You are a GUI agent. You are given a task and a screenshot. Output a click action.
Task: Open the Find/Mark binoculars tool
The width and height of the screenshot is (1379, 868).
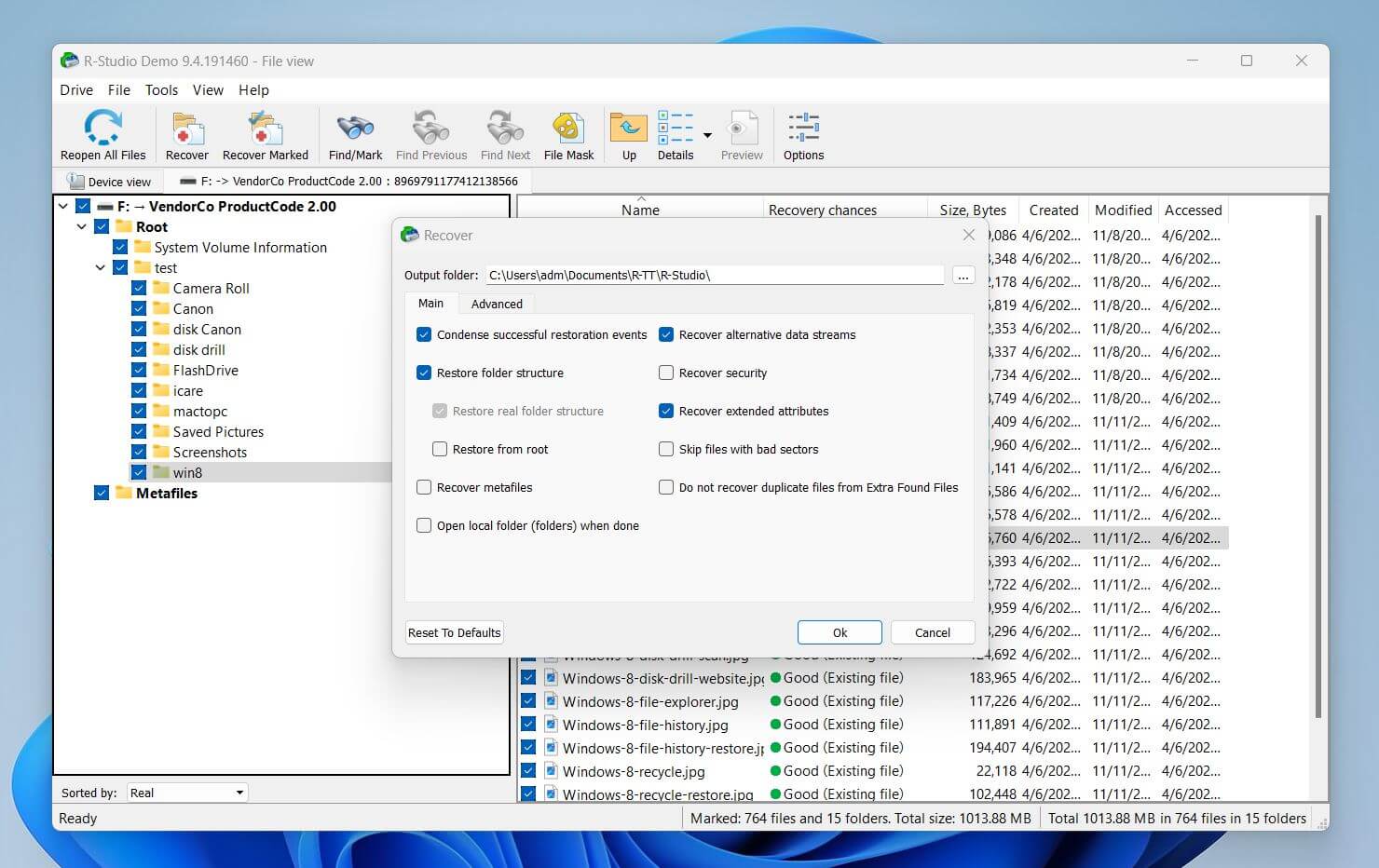(355, 129)
